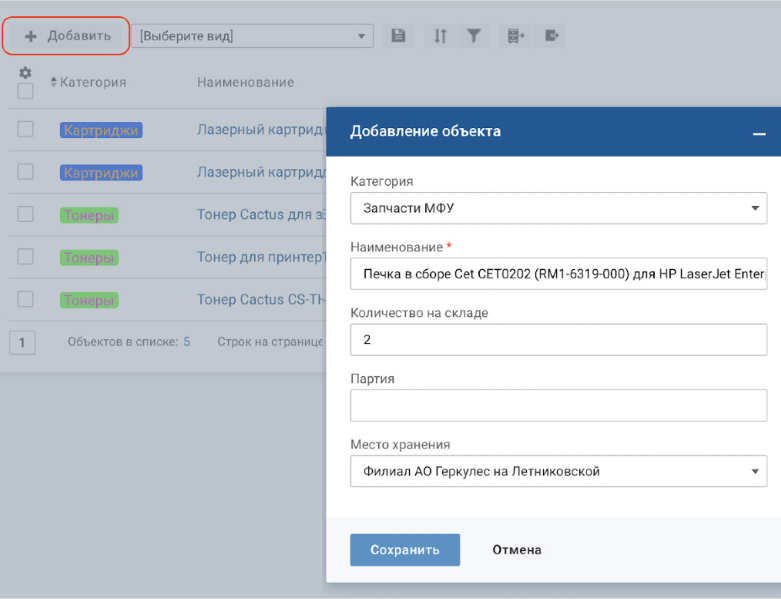Click the import data icon in toolbar
The image size is (781, 599).
(515, 36)
